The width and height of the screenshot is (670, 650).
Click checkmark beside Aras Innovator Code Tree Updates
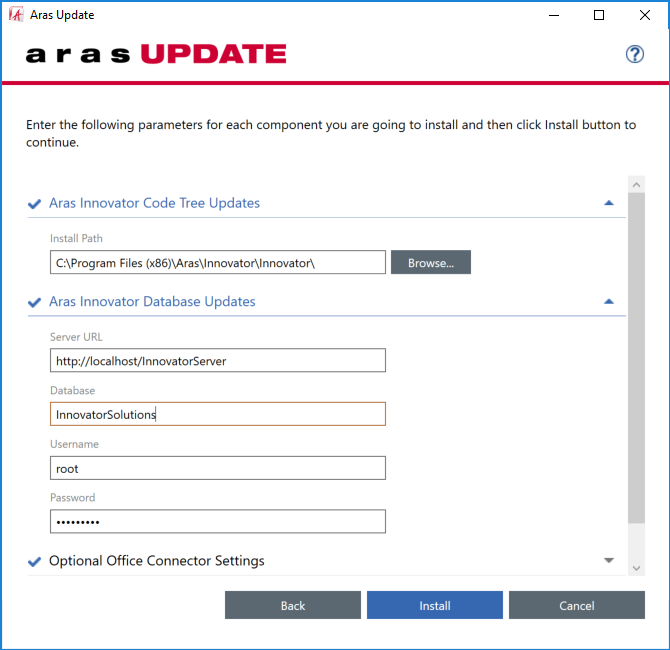36,203
